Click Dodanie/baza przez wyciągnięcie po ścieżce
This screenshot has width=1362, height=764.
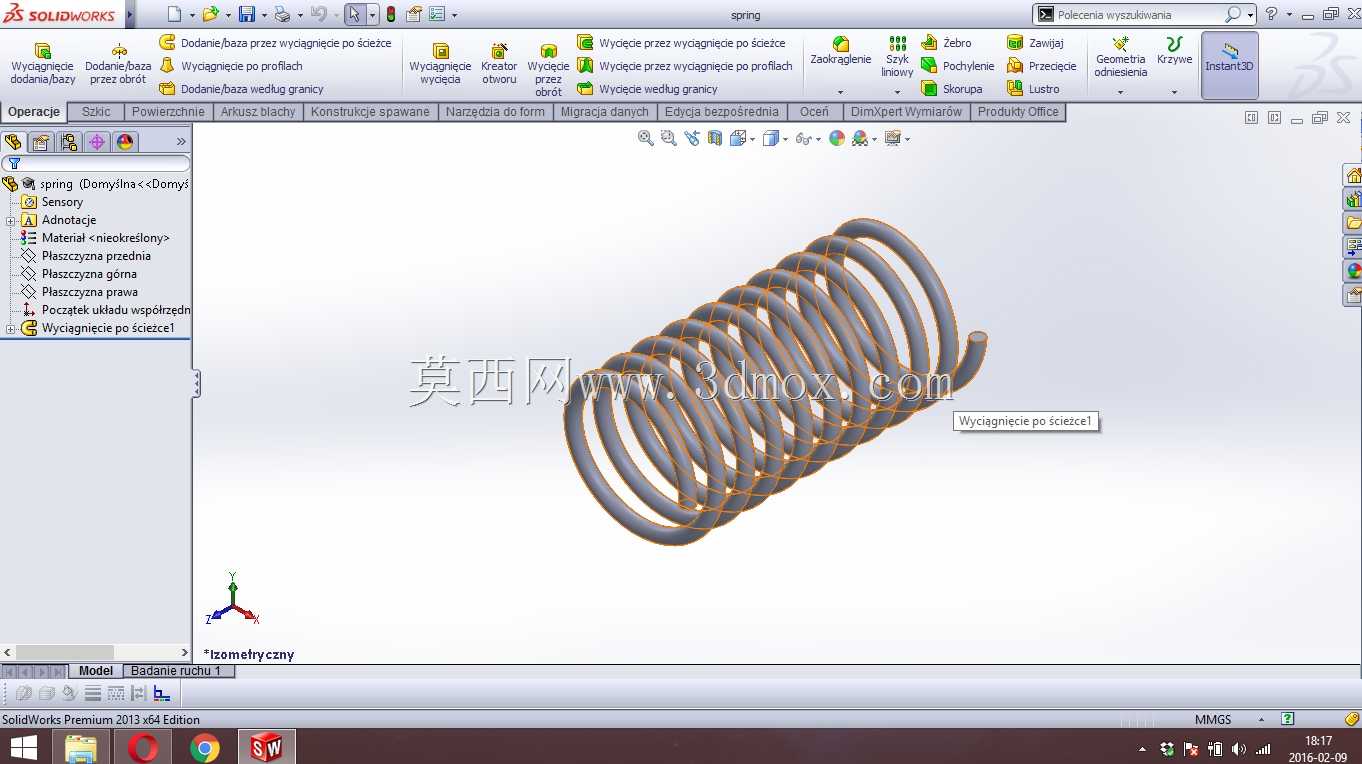[x=275, y=43]
